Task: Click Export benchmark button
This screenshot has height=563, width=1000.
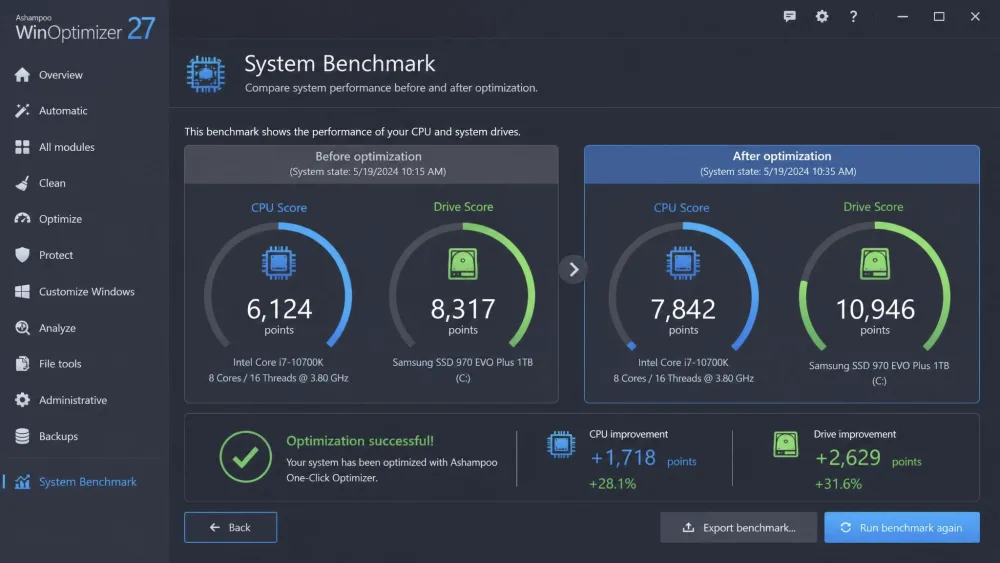Action: pos(739,527)
